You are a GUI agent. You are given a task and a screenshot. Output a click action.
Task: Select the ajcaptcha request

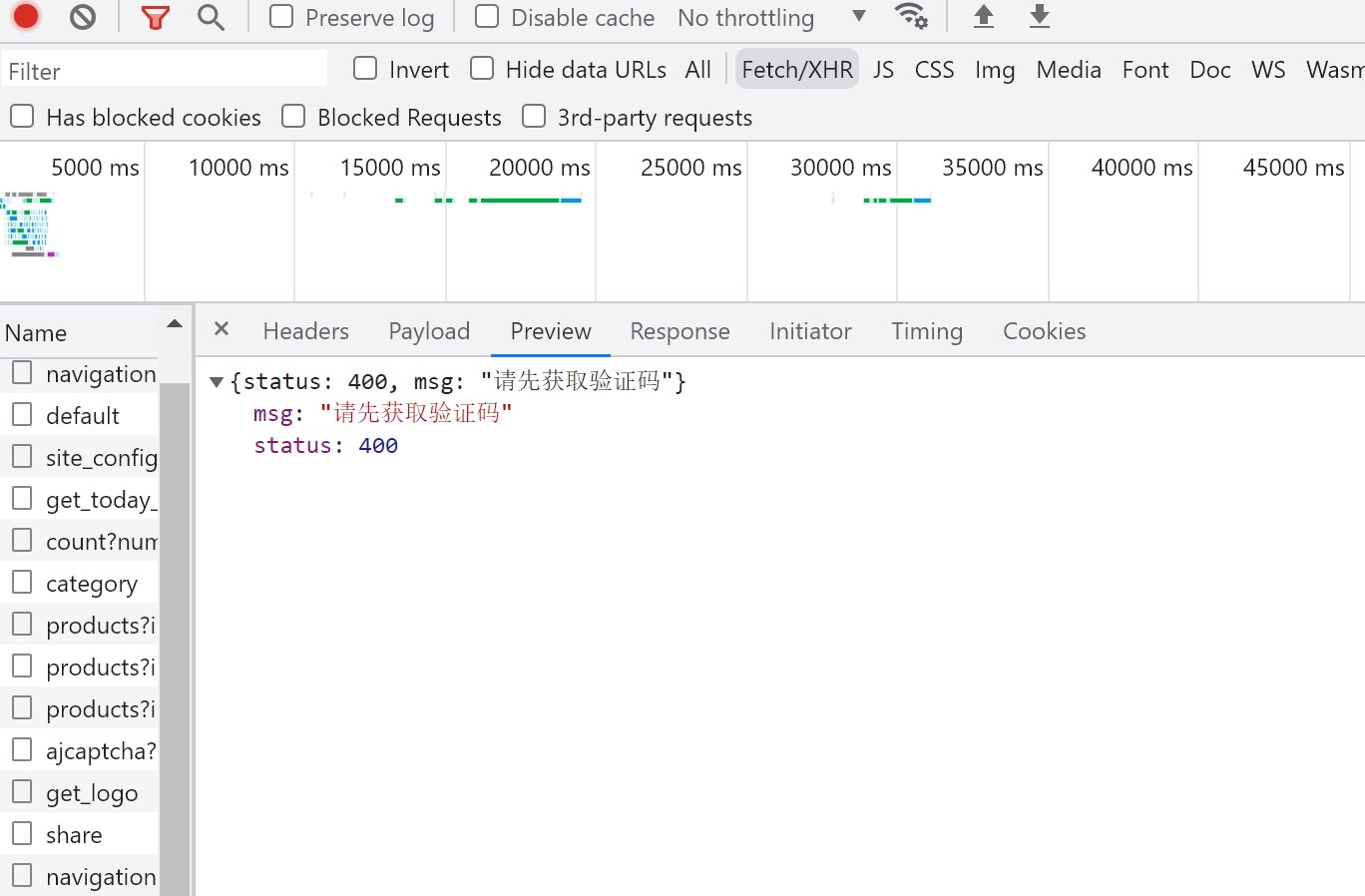[x=100, y=751]
